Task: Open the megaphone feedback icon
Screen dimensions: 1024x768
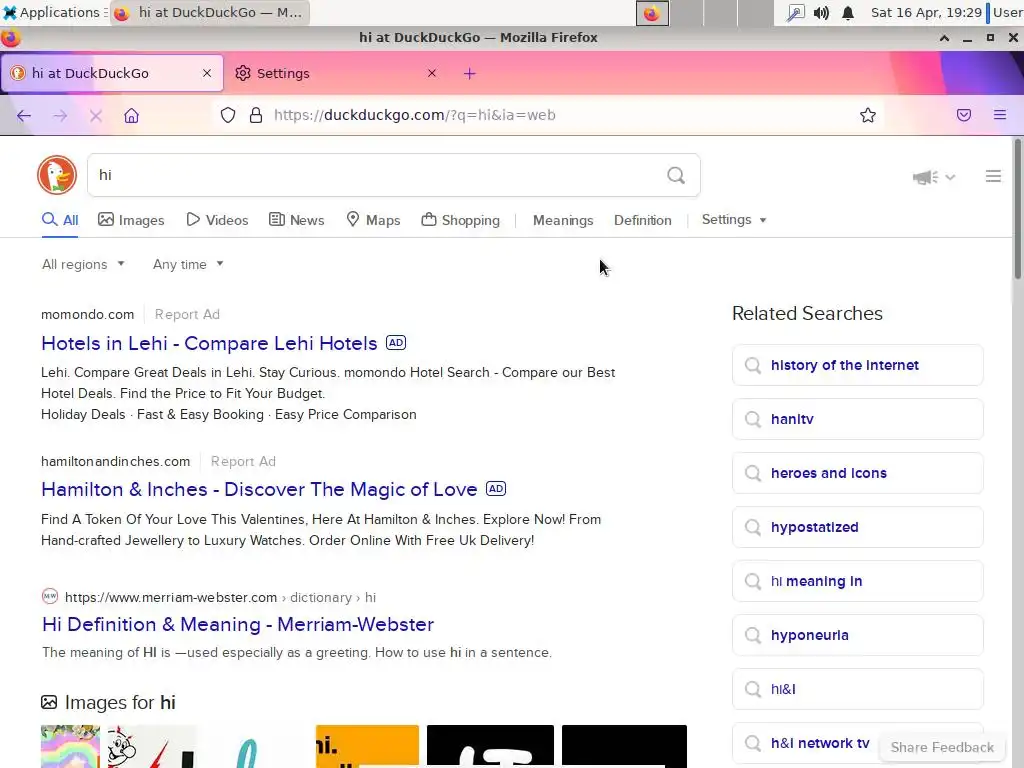Action: click(x=925, y=176)
